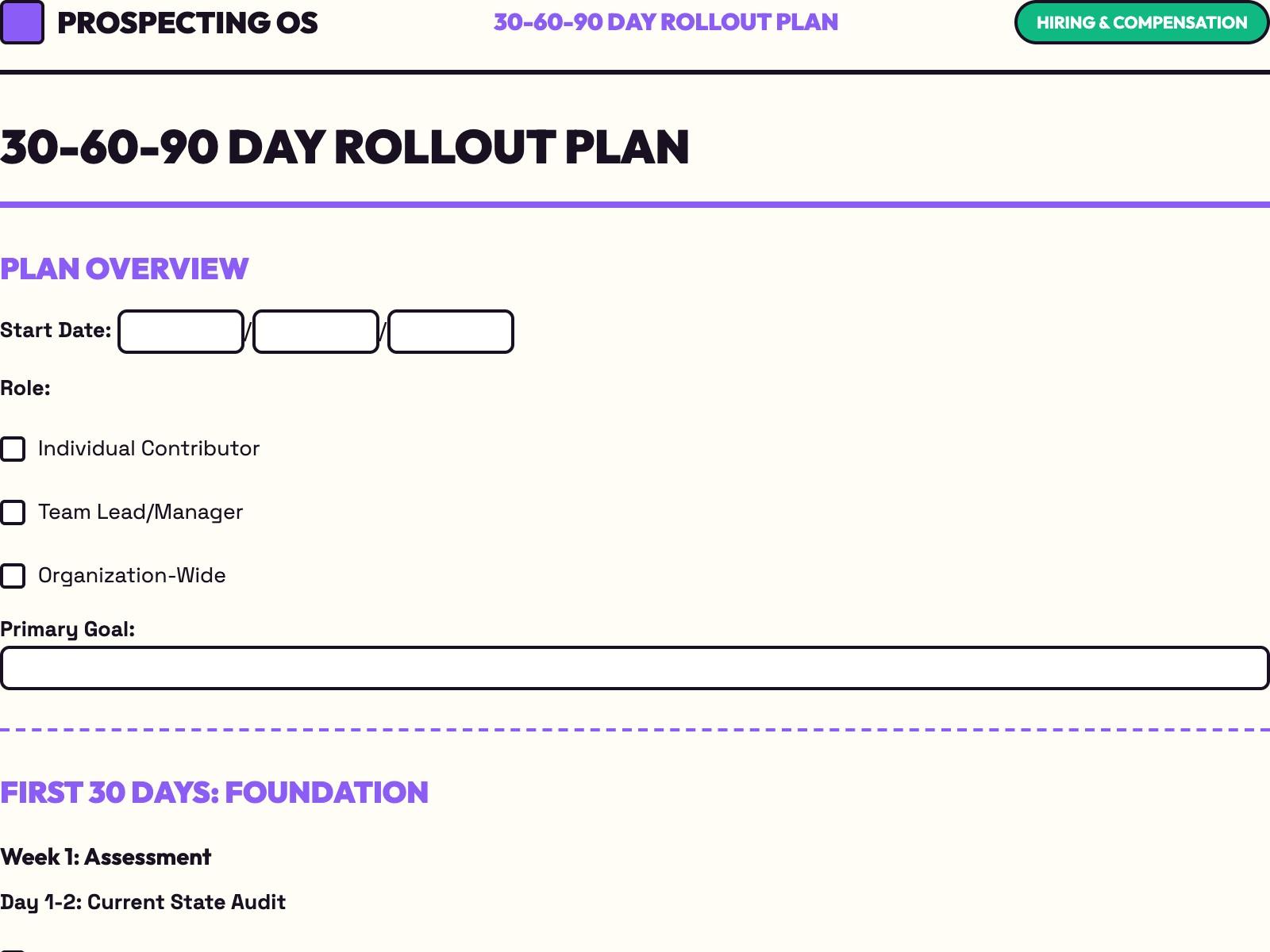Viewport: 1270px width, 952px height.
Task: Click the Start Date label
Action: coord(56,331)
